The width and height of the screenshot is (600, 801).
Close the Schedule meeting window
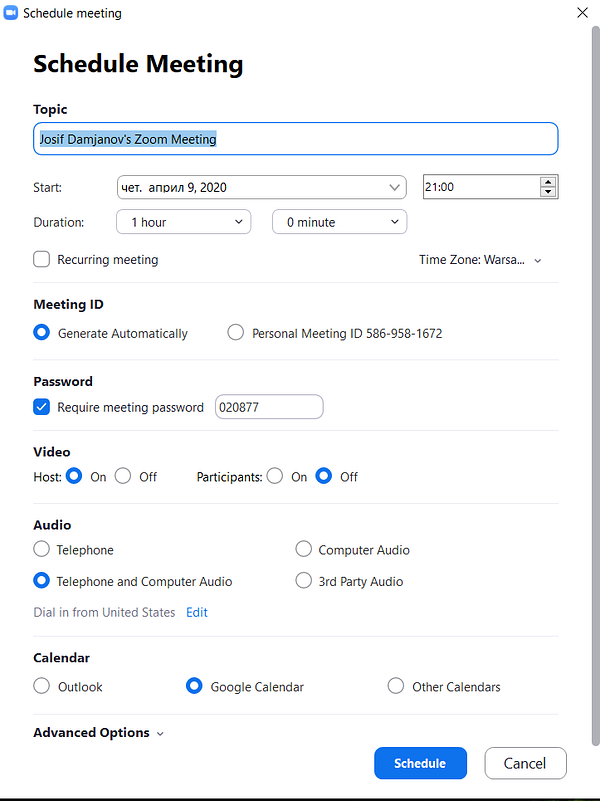click(582, 13)
